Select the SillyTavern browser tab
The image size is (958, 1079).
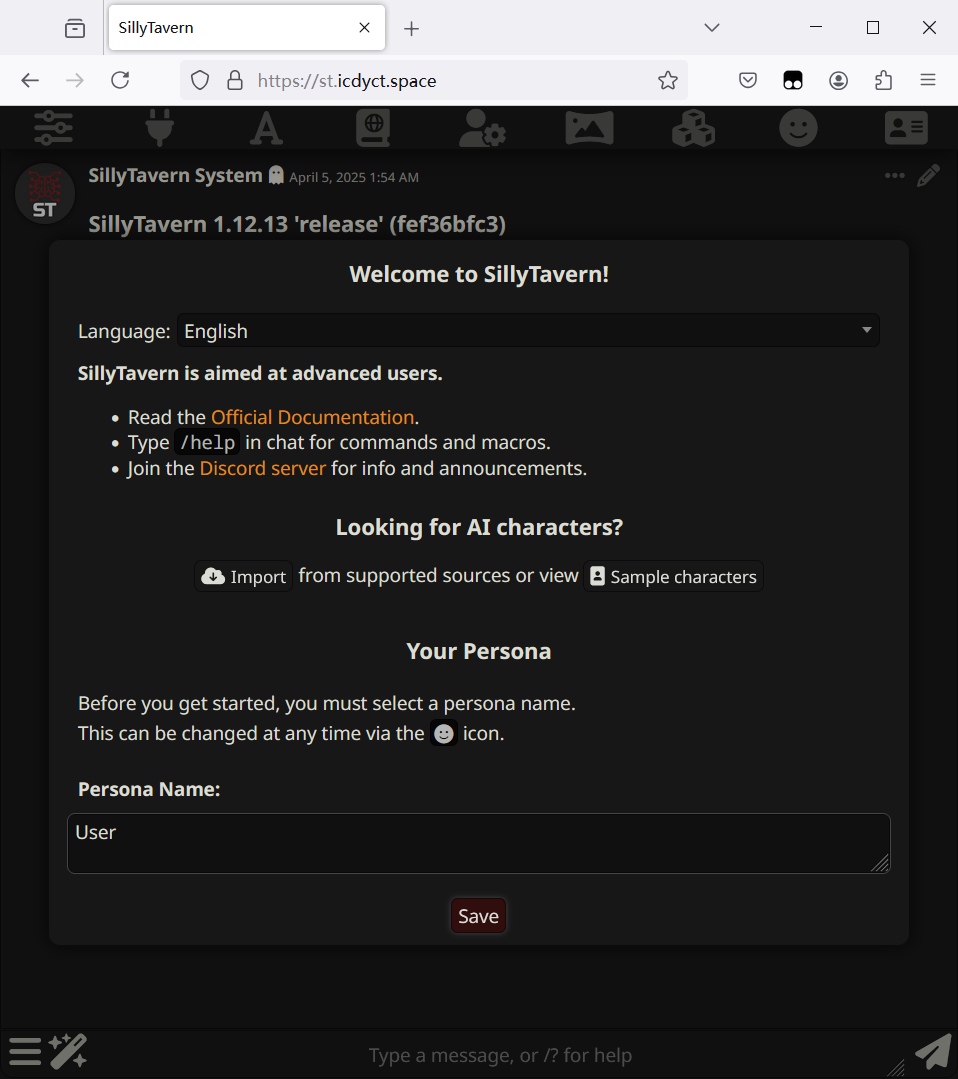[230, 28]
